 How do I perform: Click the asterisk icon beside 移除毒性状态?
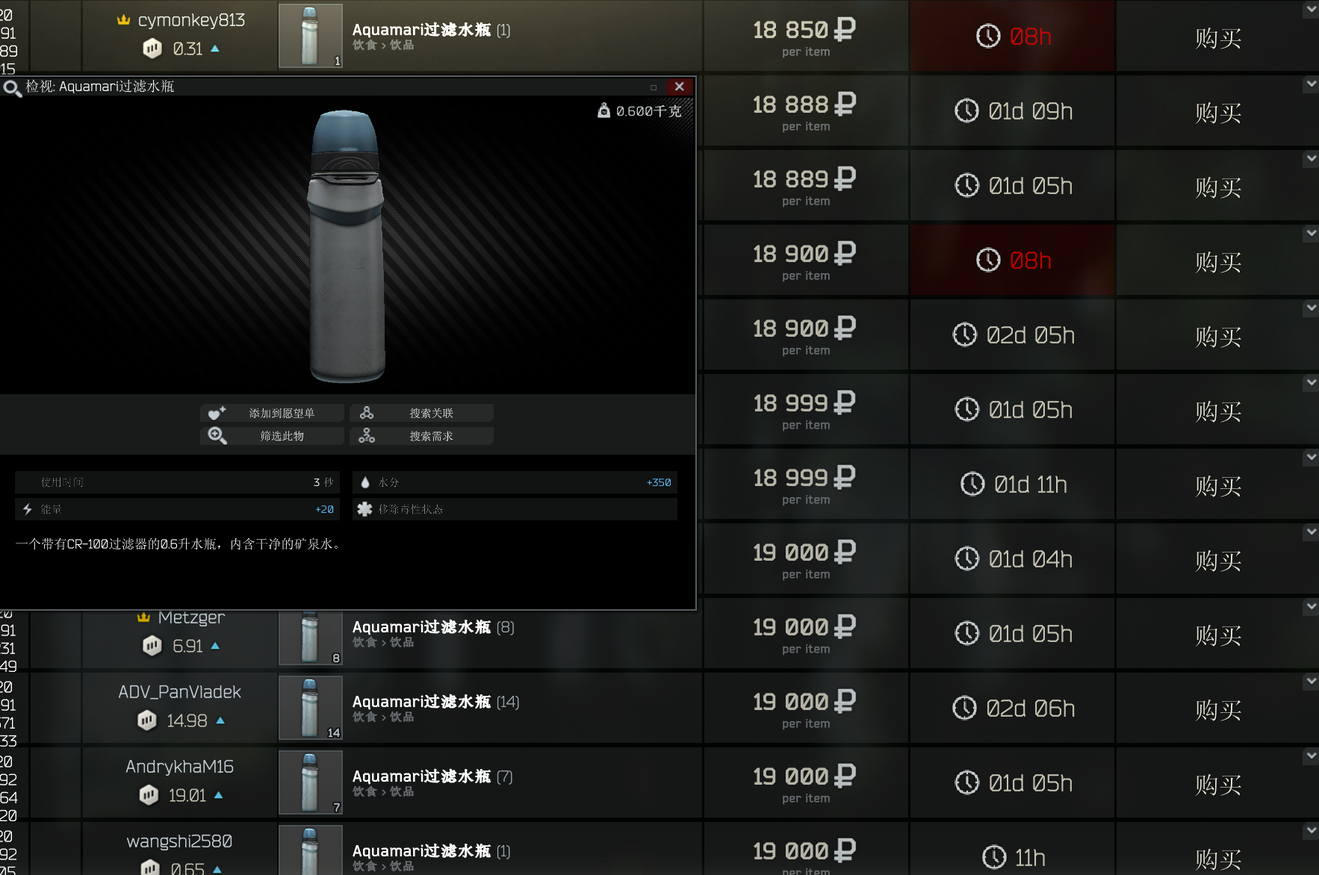click(x=364, y=509)
